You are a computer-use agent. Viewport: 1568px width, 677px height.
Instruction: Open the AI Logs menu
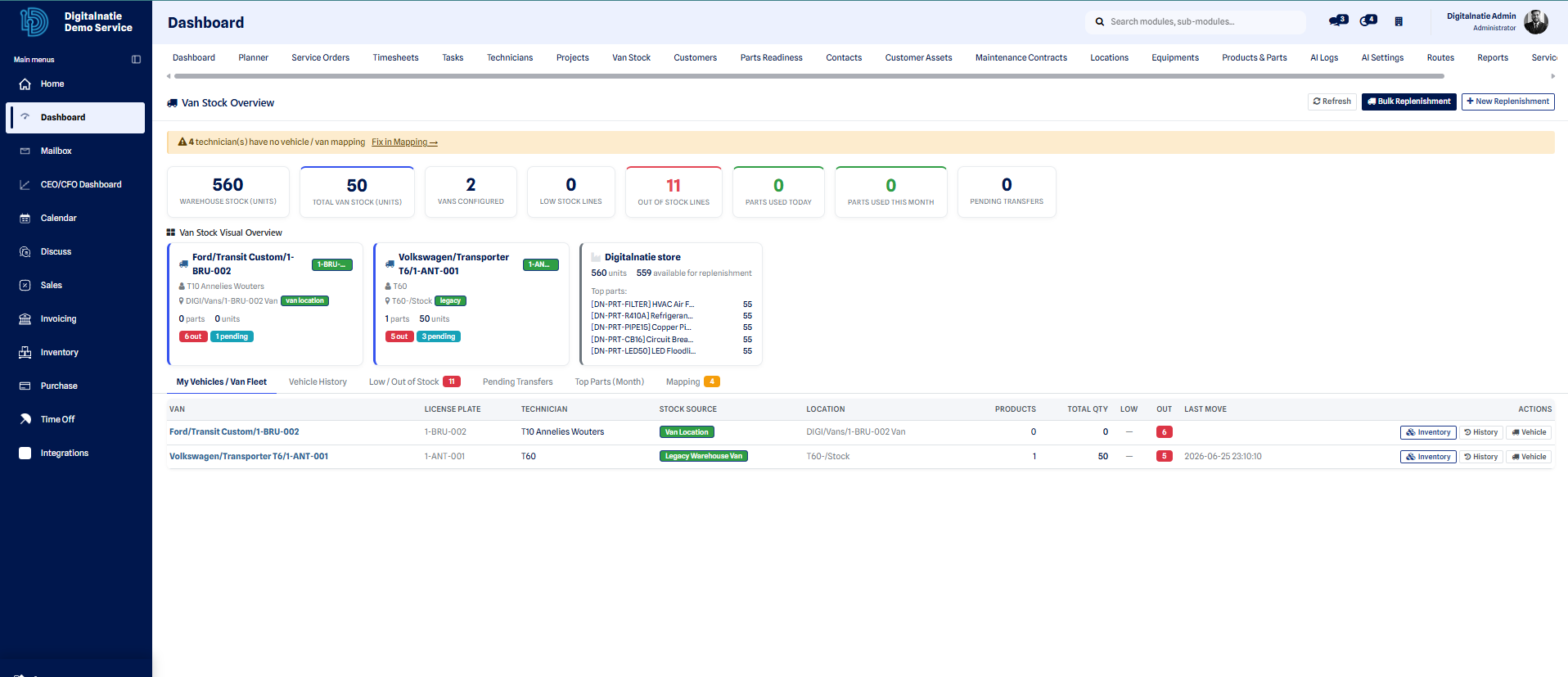(x=1323, y=57)
